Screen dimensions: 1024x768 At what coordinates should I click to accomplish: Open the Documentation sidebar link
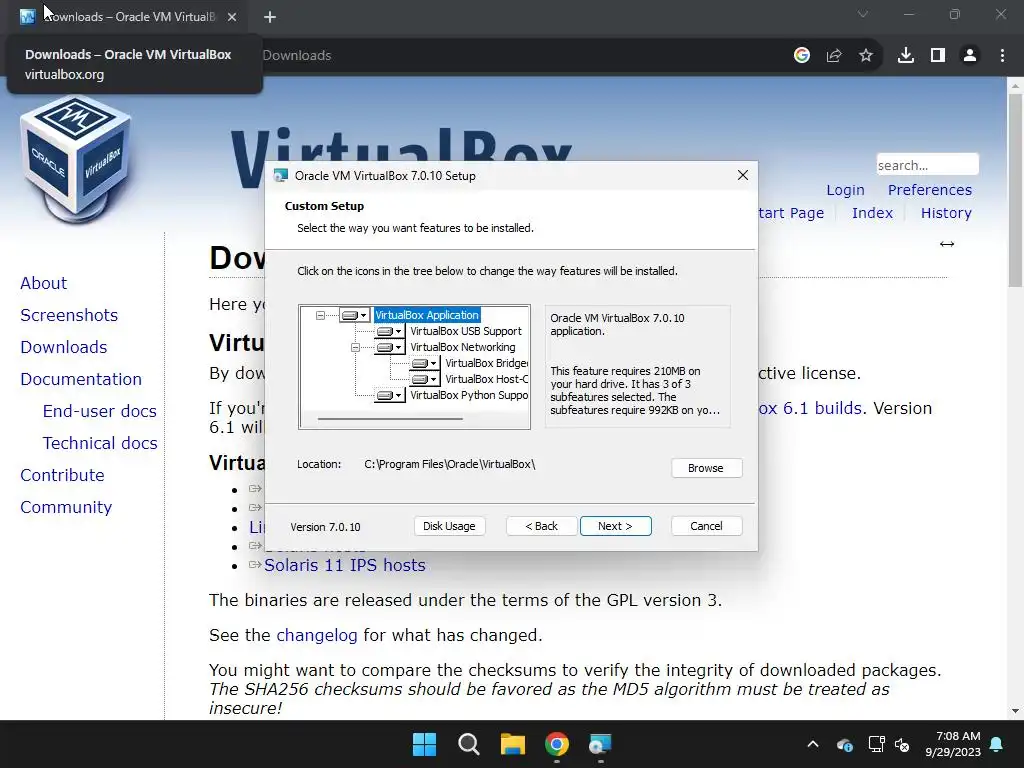[81, 379]
